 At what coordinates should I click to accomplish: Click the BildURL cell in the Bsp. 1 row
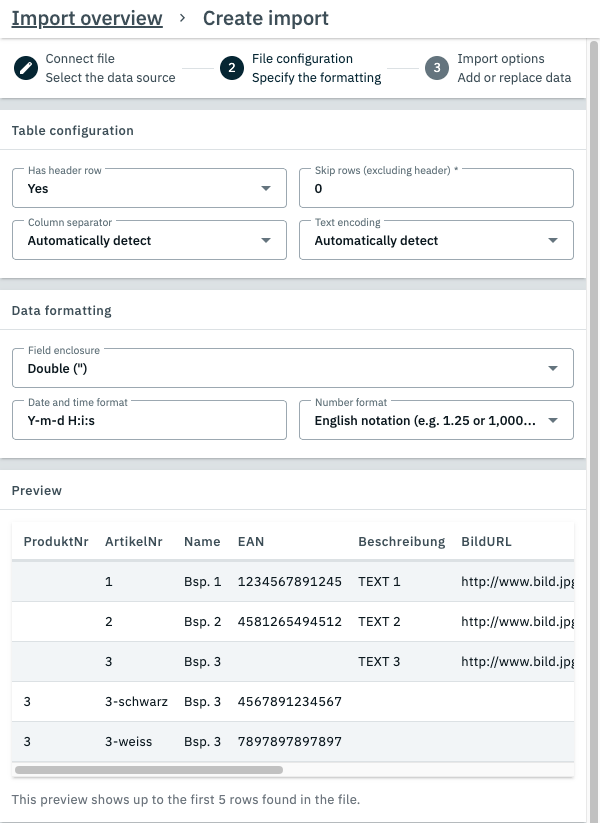517,582
